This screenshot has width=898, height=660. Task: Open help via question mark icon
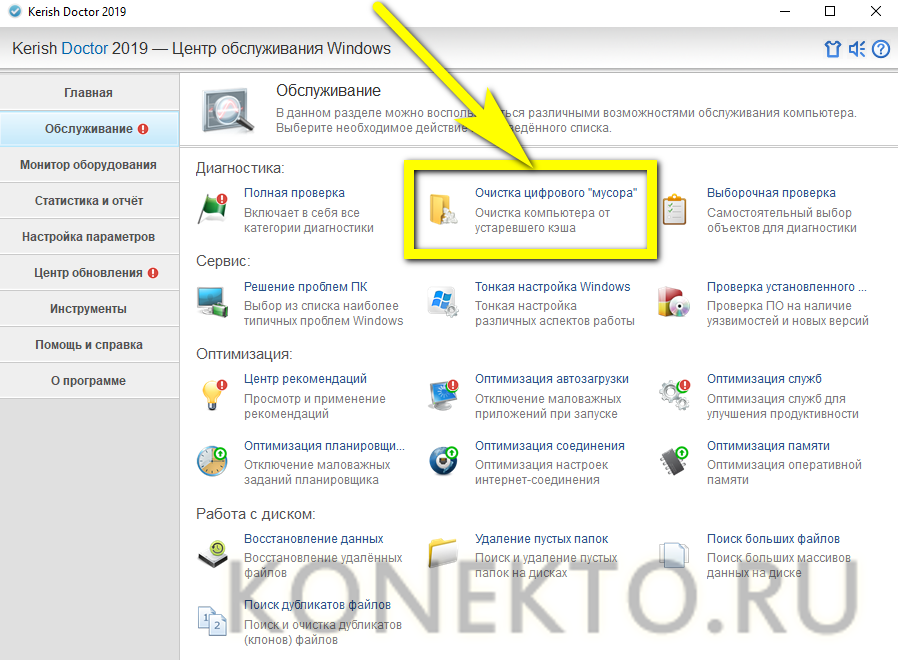[881, 49]
